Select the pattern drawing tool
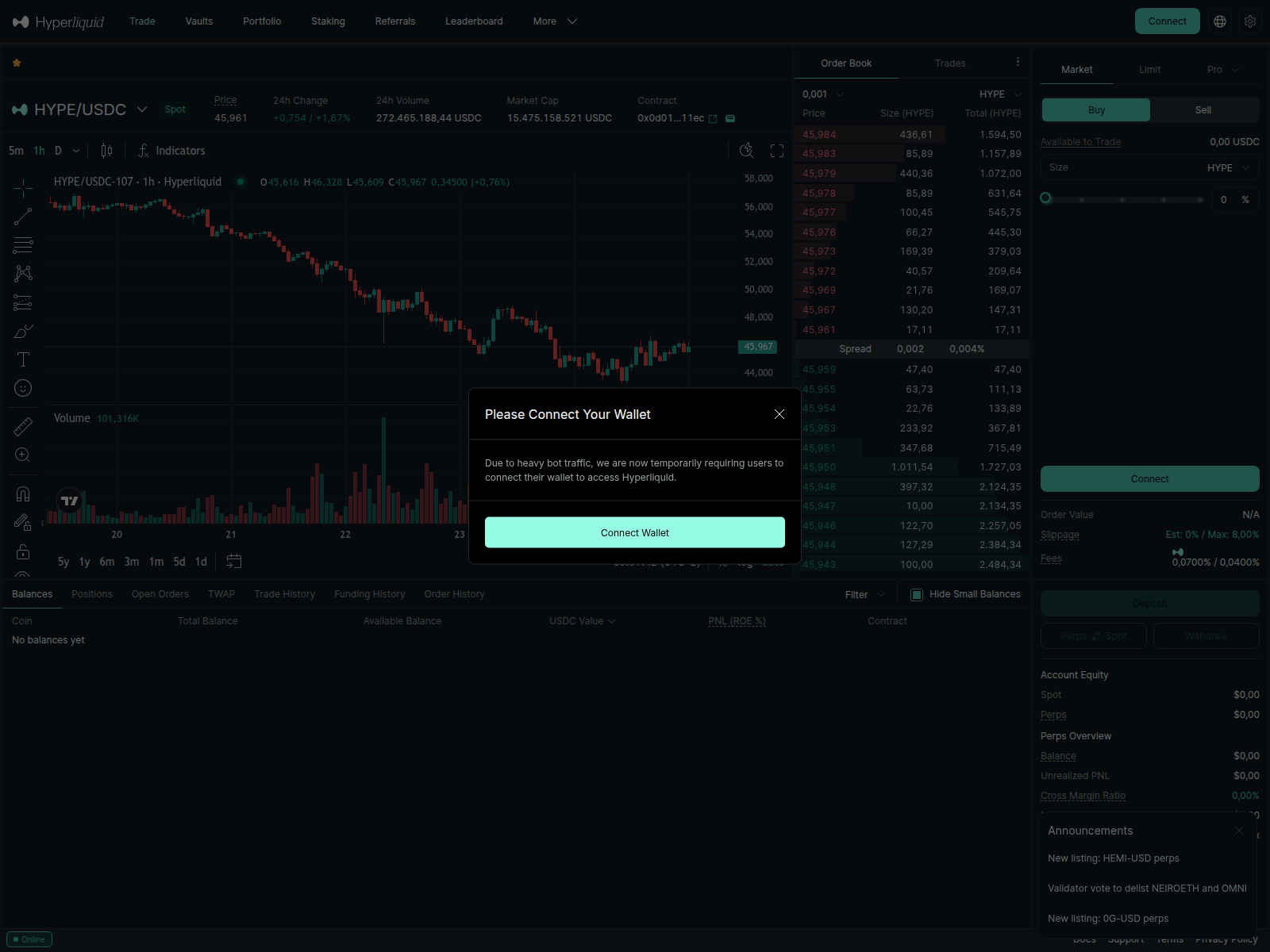 (23, 274)
